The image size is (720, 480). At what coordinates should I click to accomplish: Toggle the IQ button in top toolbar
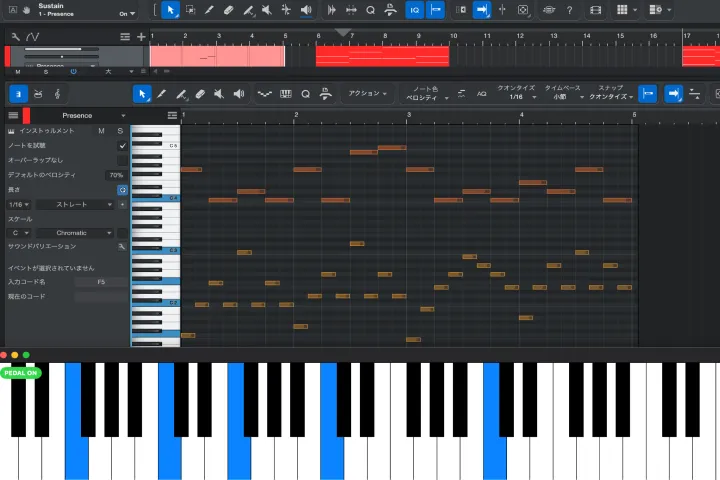point(415,10)
